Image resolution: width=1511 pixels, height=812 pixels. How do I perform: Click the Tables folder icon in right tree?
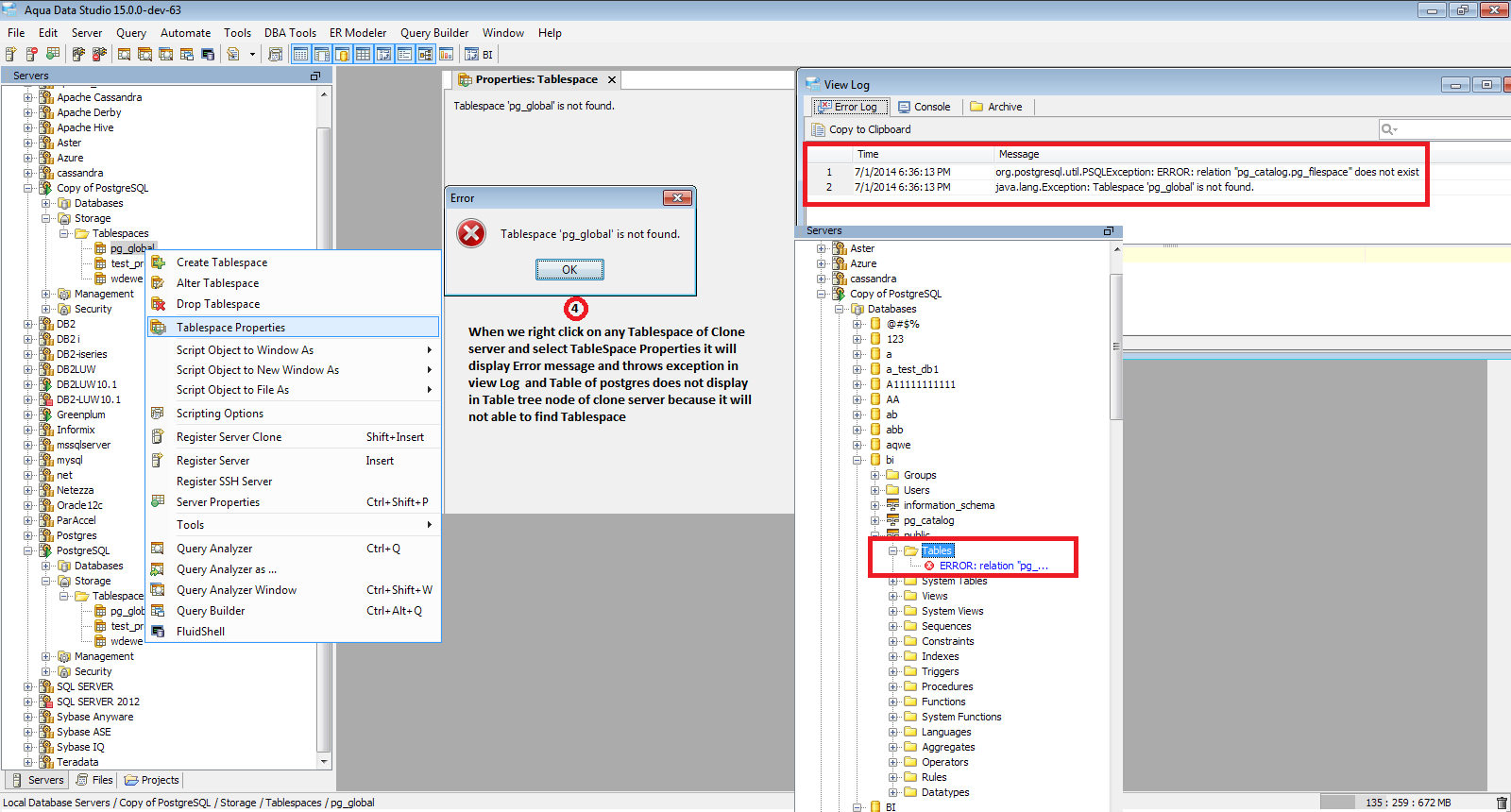pos(911,550)
